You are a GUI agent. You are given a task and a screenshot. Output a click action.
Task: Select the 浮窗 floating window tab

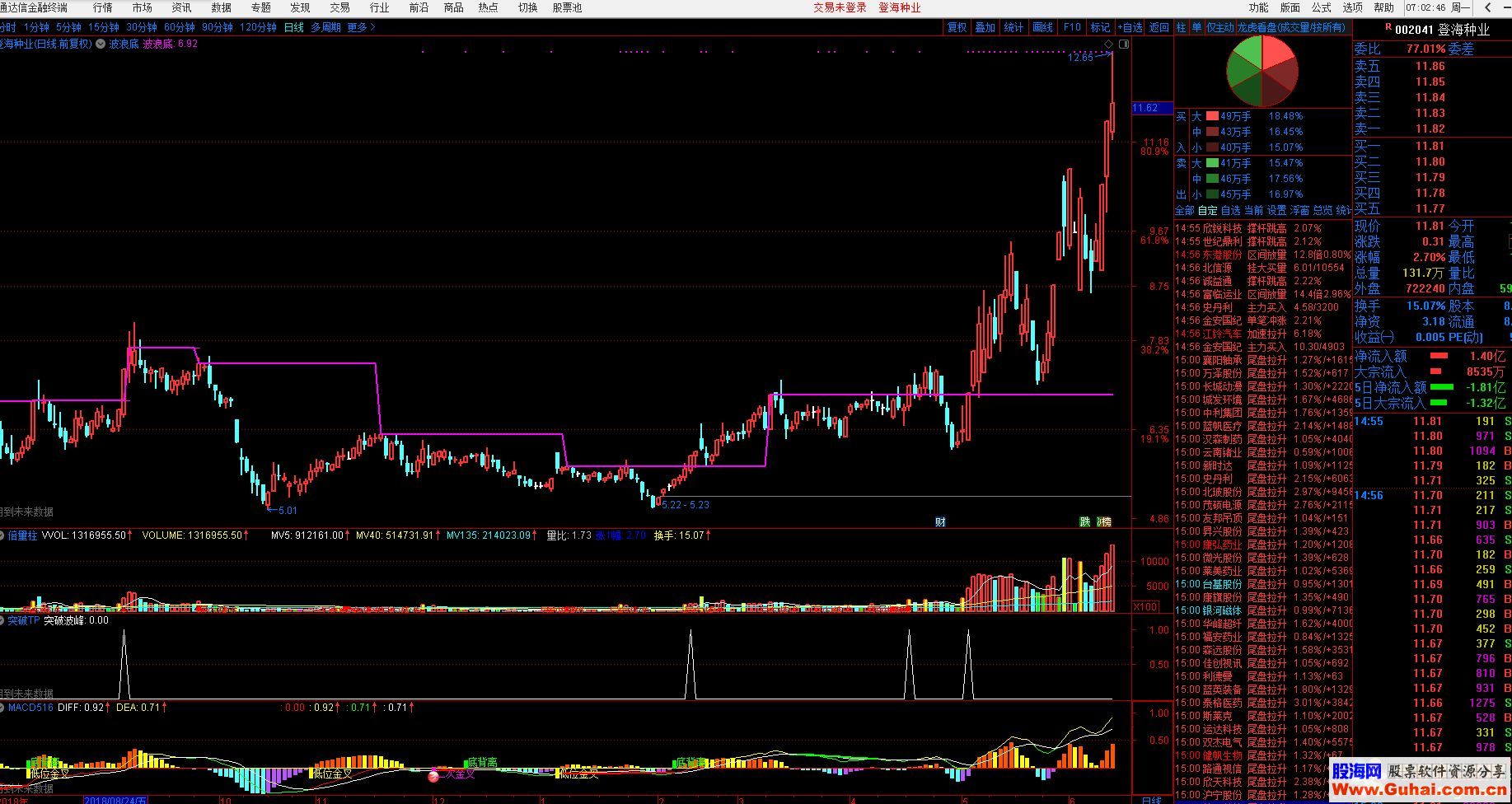(x=1300, y=210)
